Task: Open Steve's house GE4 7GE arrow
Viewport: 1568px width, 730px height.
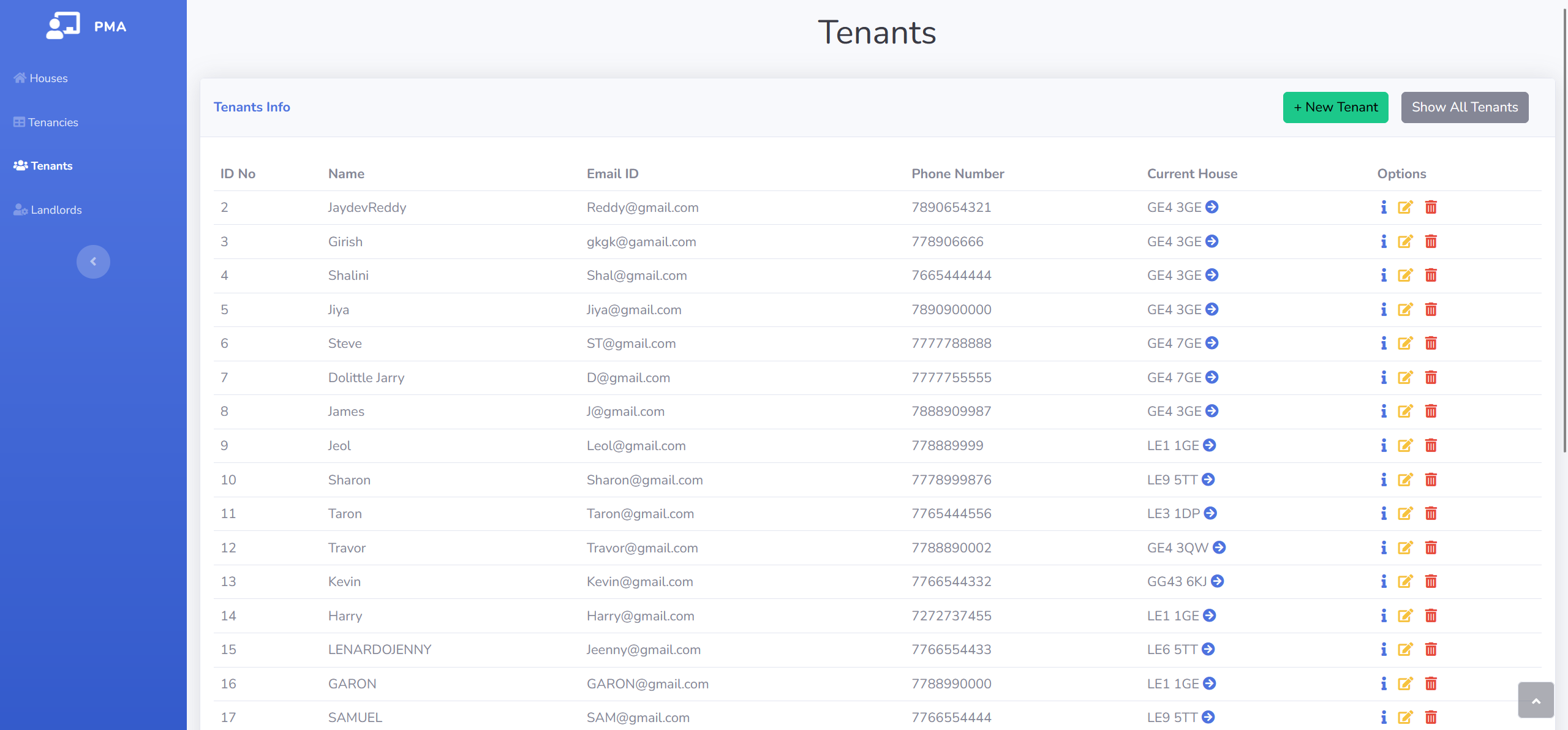Action: [x=1212, y=343]
